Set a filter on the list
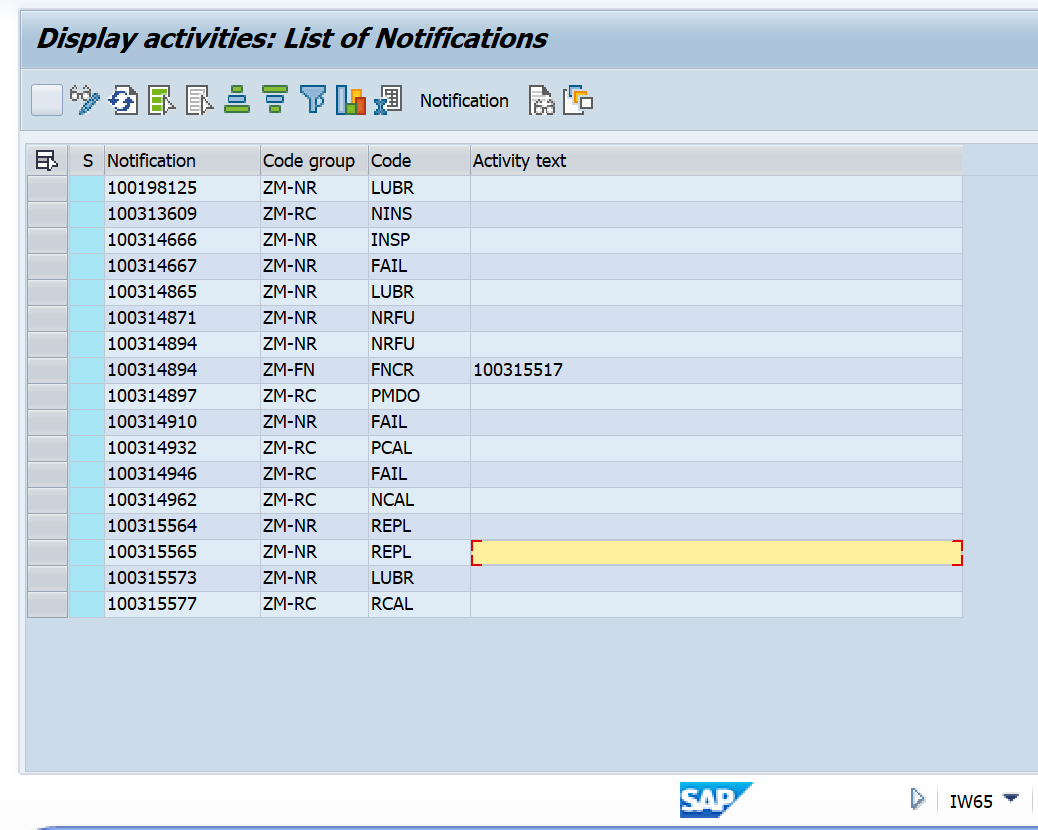Screen dimensions: 1038x830 (x=311, y=100)
